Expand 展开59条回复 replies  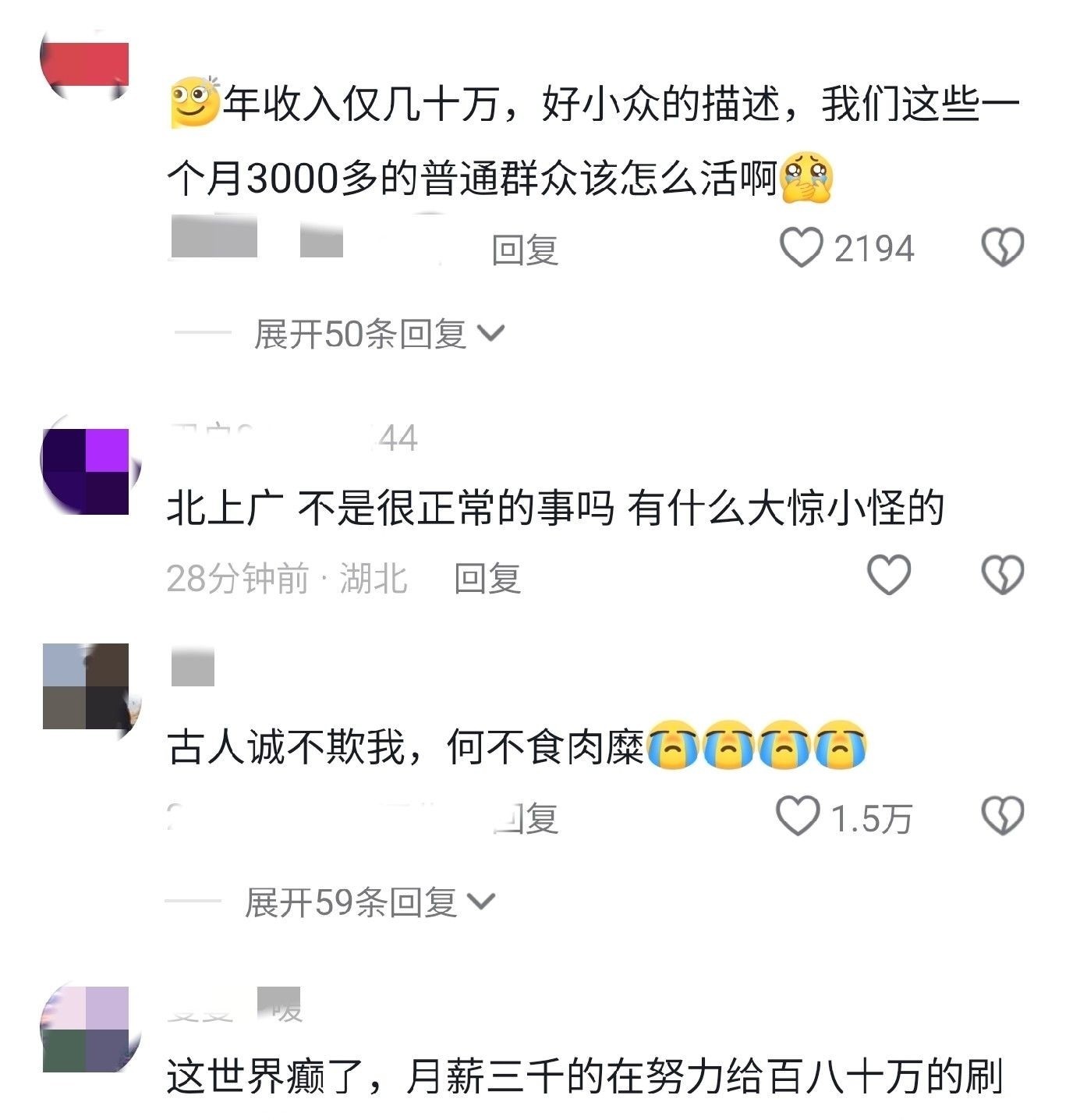370,902
